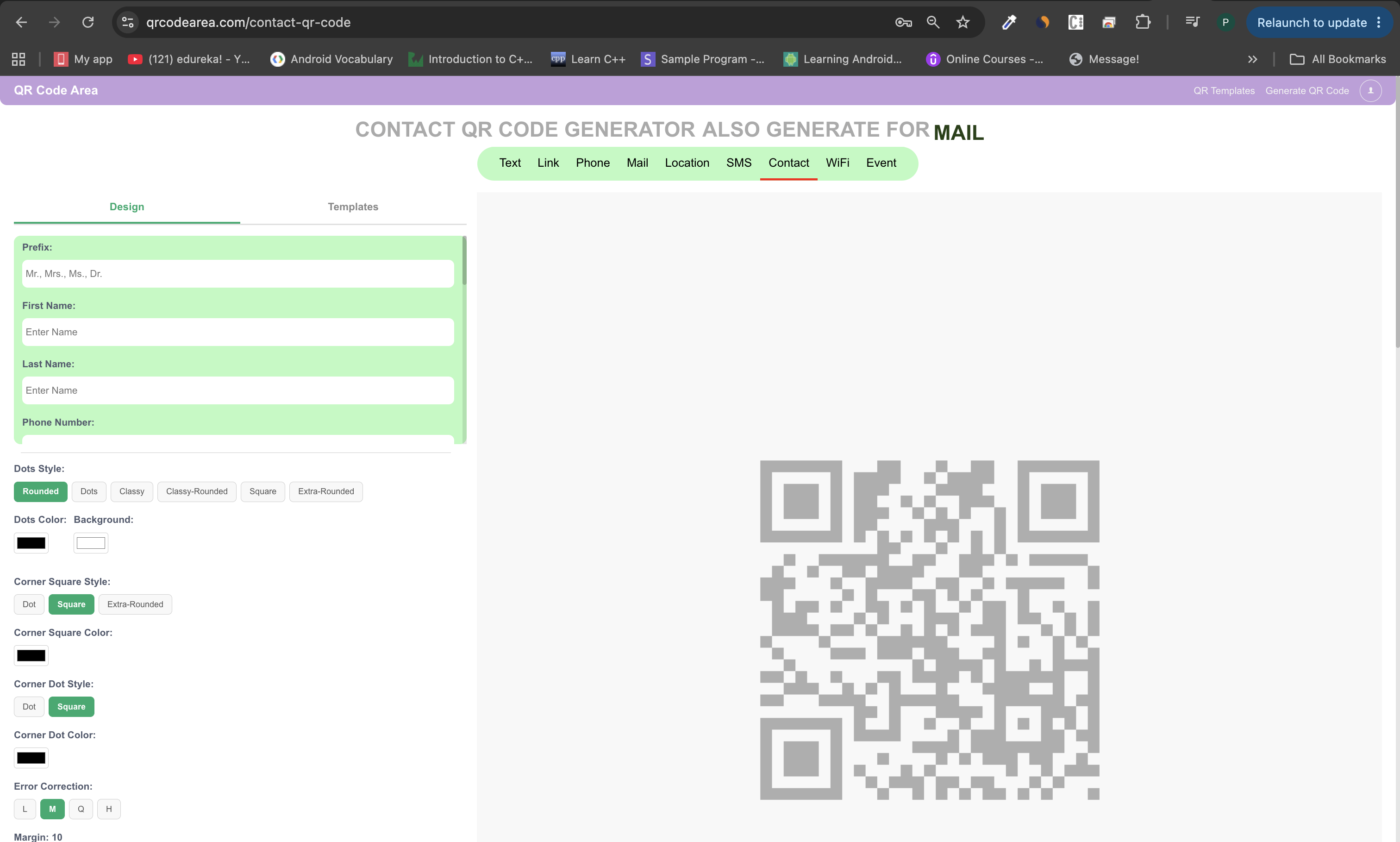
Task: Select Classy-Rounded dots style
Action: (x=197, y=491)
